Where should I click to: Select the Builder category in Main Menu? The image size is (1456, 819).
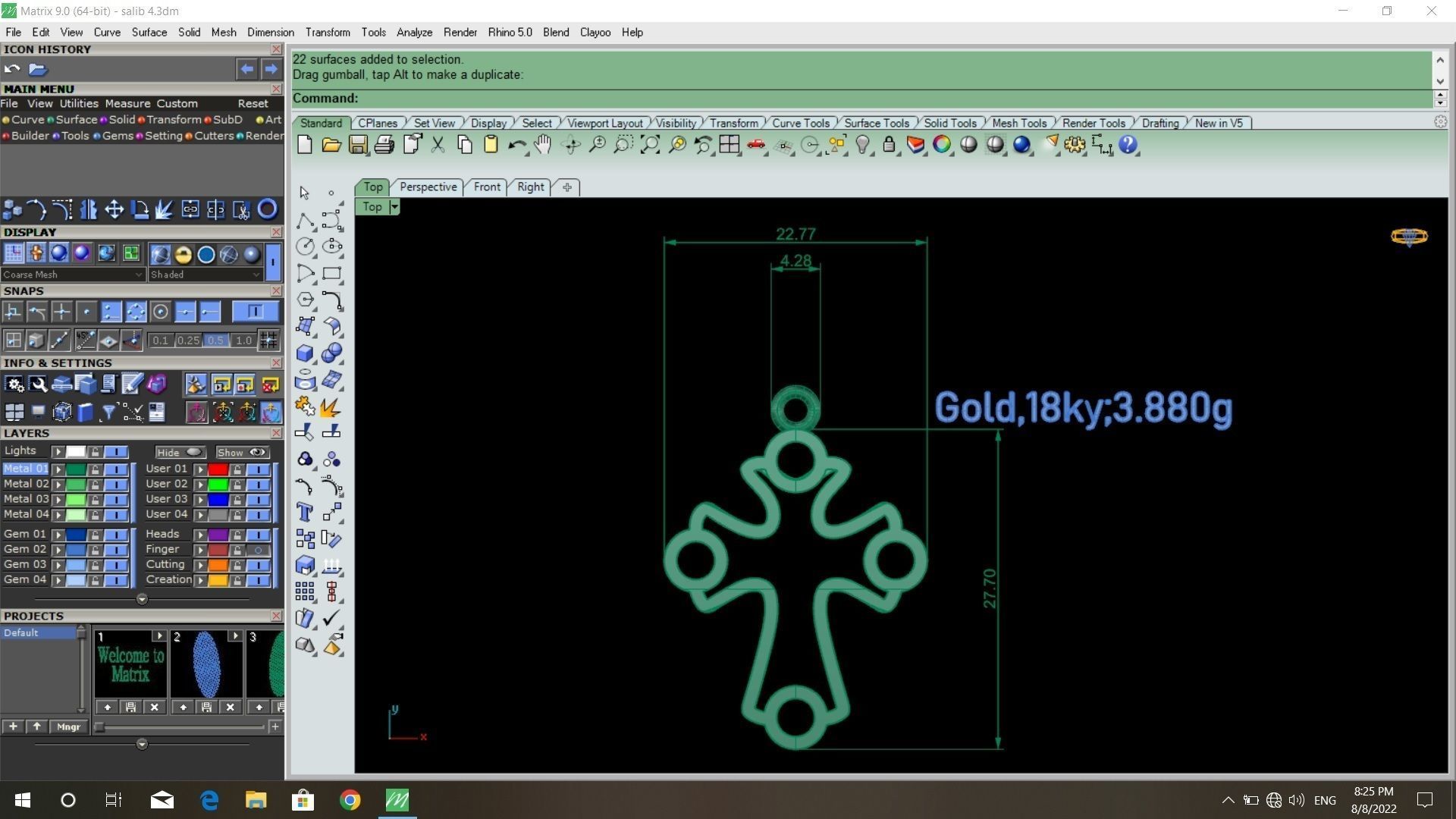pos(30,136)
